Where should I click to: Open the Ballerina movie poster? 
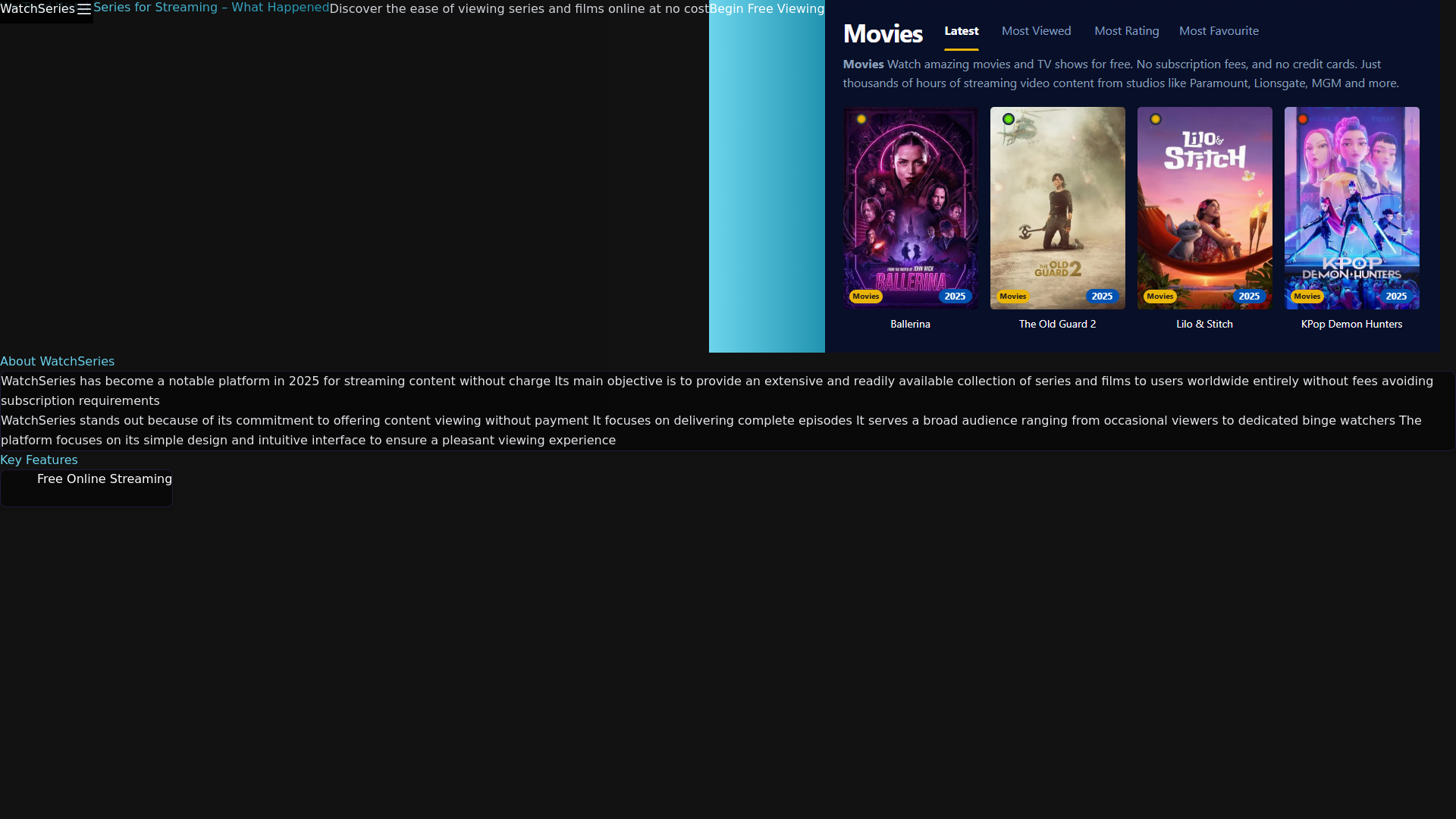(910, 208)
